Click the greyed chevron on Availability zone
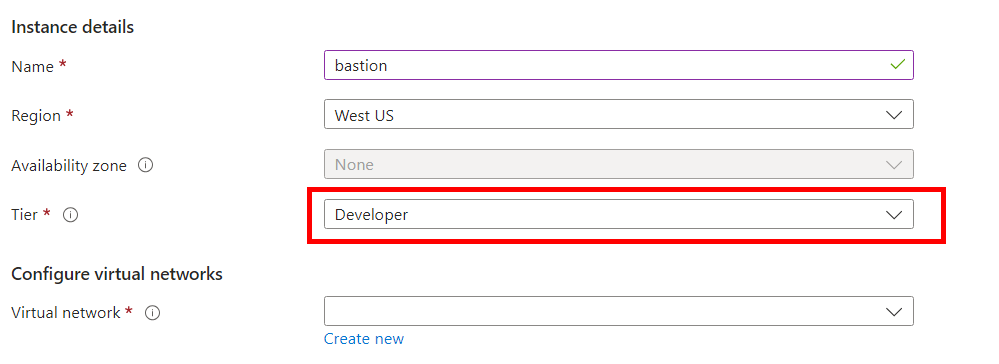 click(x=894, y=165)
